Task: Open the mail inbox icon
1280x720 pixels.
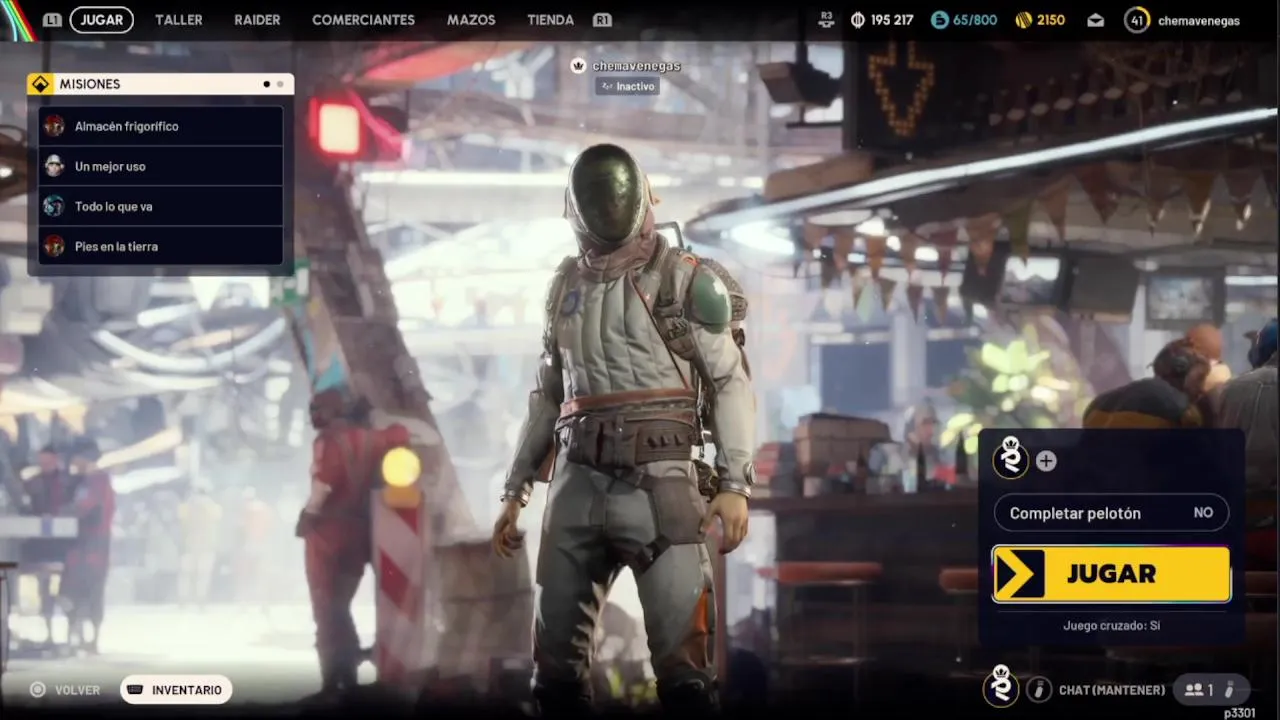Action: pos(1096,20)
